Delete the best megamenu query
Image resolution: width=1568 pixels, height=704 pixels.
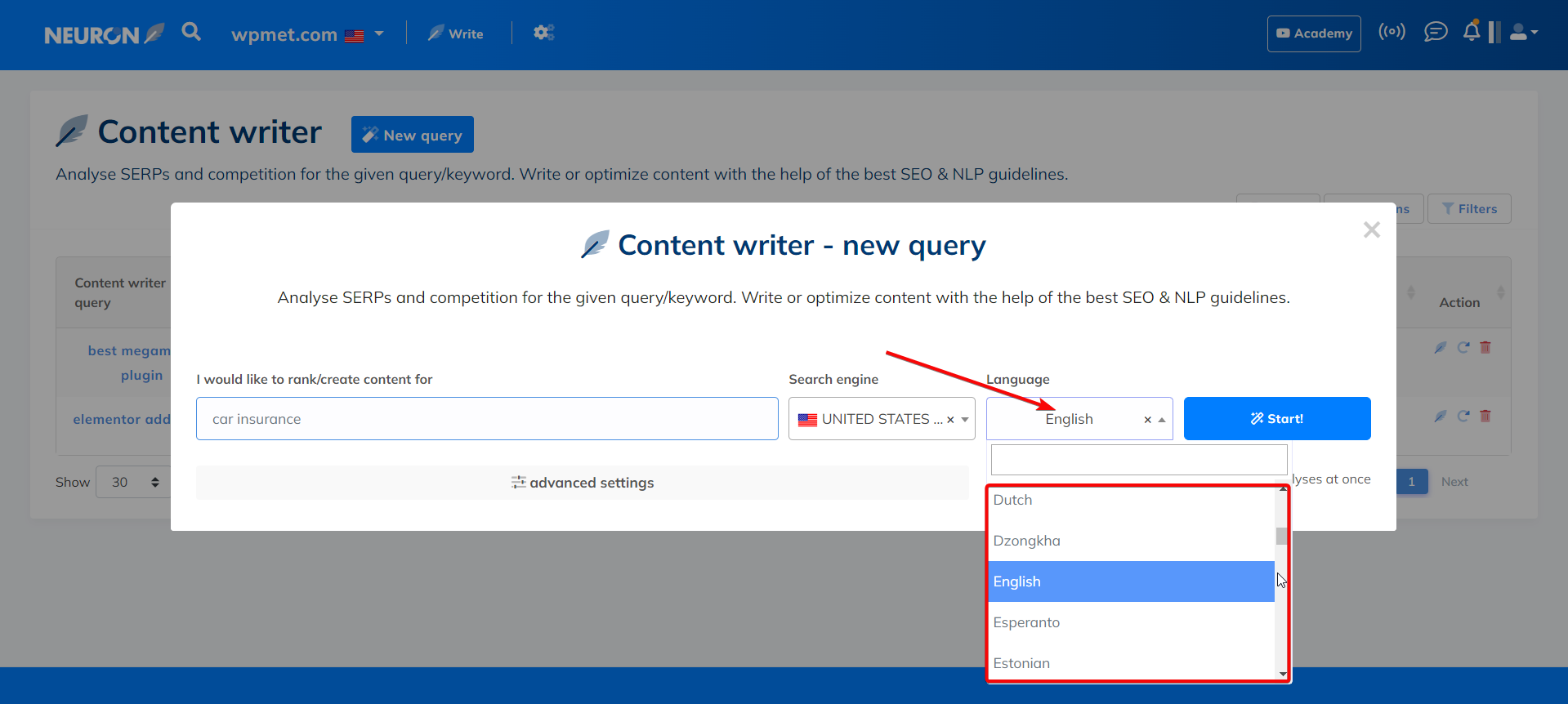[x=1485, y=347]
